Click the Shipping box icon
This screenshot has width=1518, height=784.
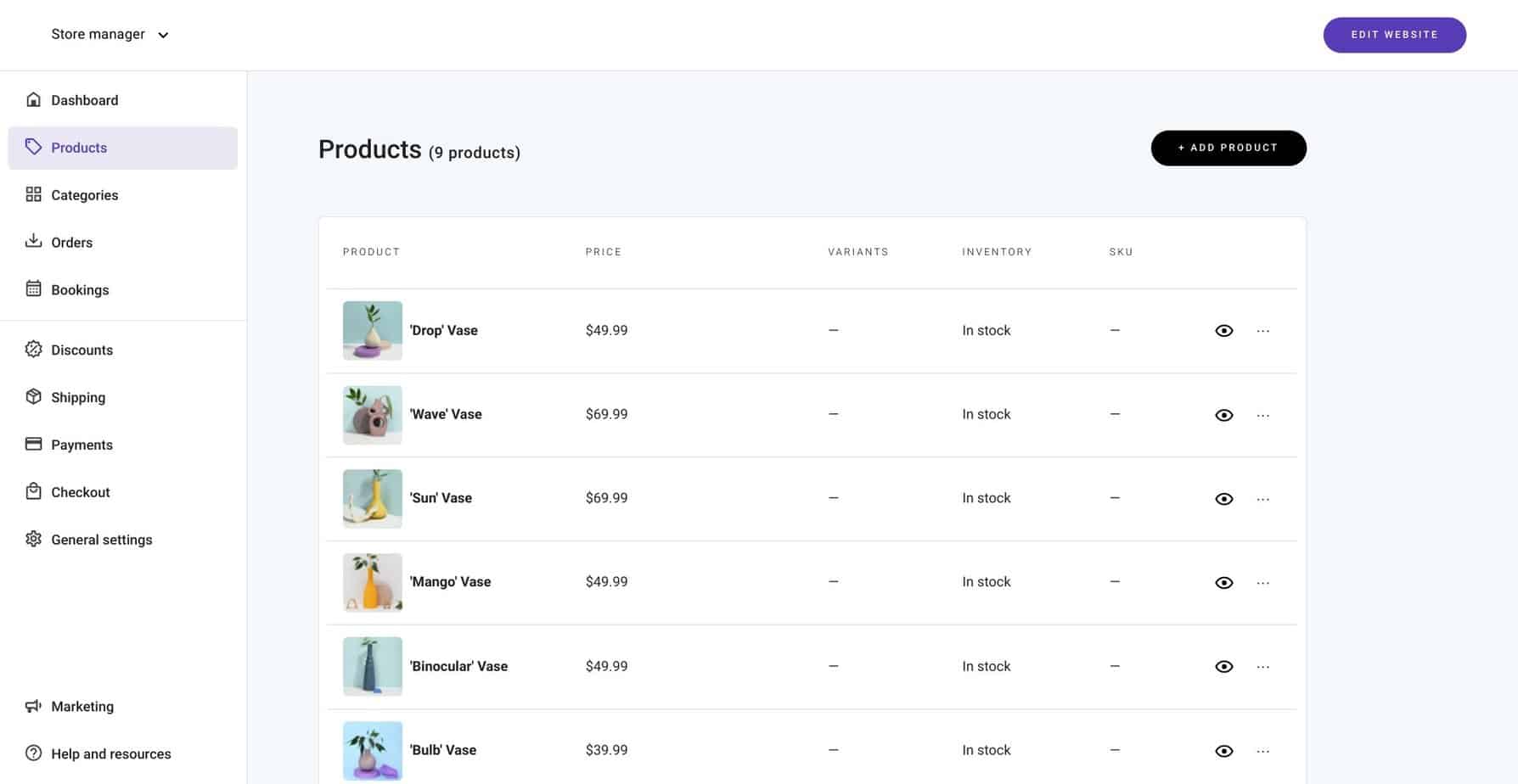pos(33,397)
